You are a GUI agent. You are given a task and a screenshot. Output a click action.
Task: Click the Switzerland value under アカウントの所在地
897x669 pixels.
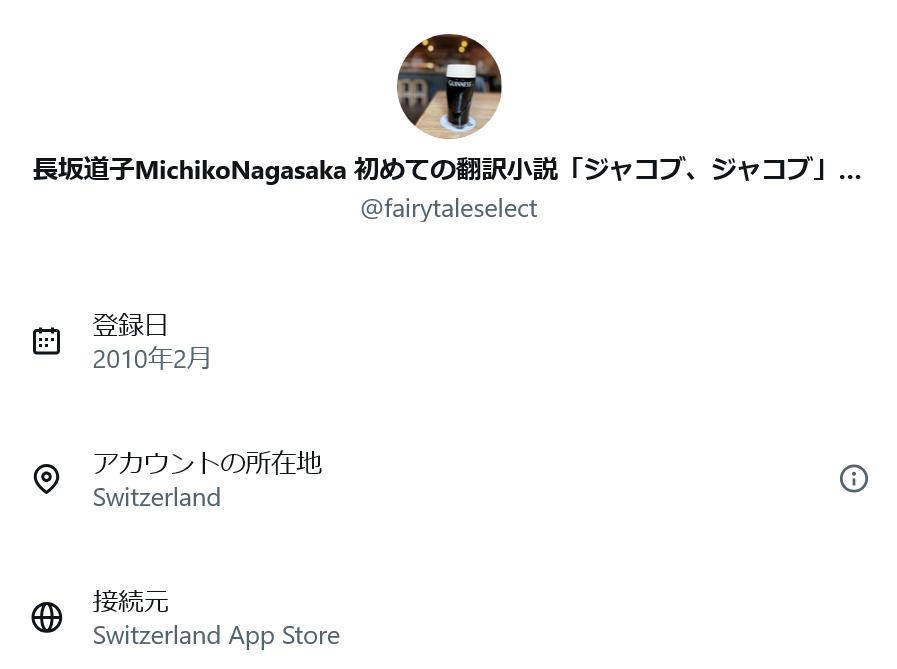coord(157,497)
